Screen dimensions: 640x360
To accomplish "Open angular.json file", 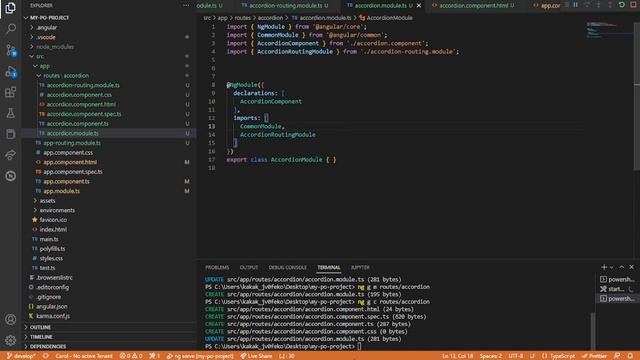I will coord(51,306).
